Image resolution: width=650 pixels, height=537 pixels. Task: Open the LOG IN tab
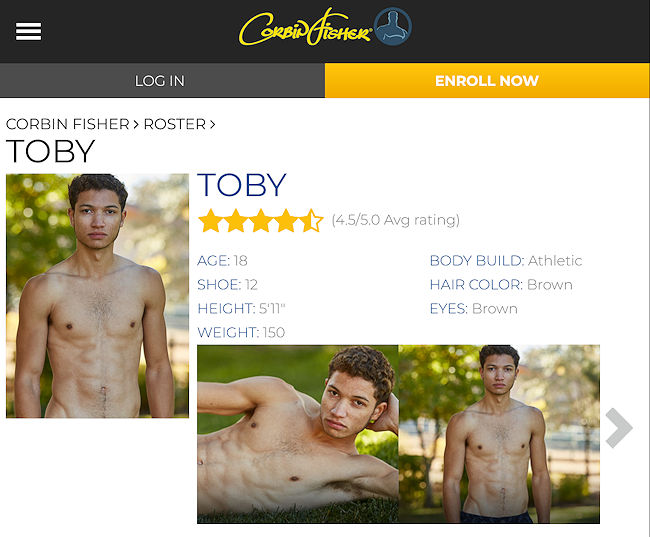pos(162,80)
